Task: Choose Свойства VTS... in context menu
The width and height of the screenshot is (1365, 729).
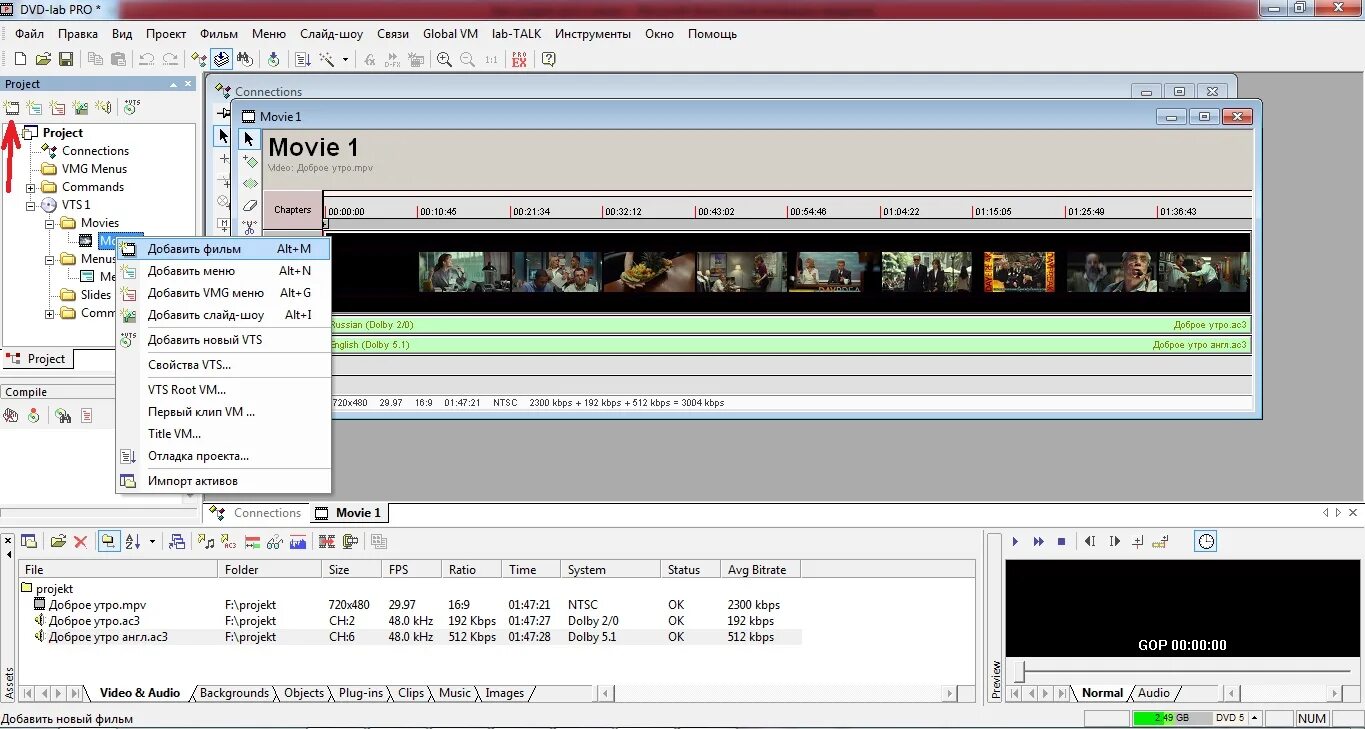Action: click(224, 365)
